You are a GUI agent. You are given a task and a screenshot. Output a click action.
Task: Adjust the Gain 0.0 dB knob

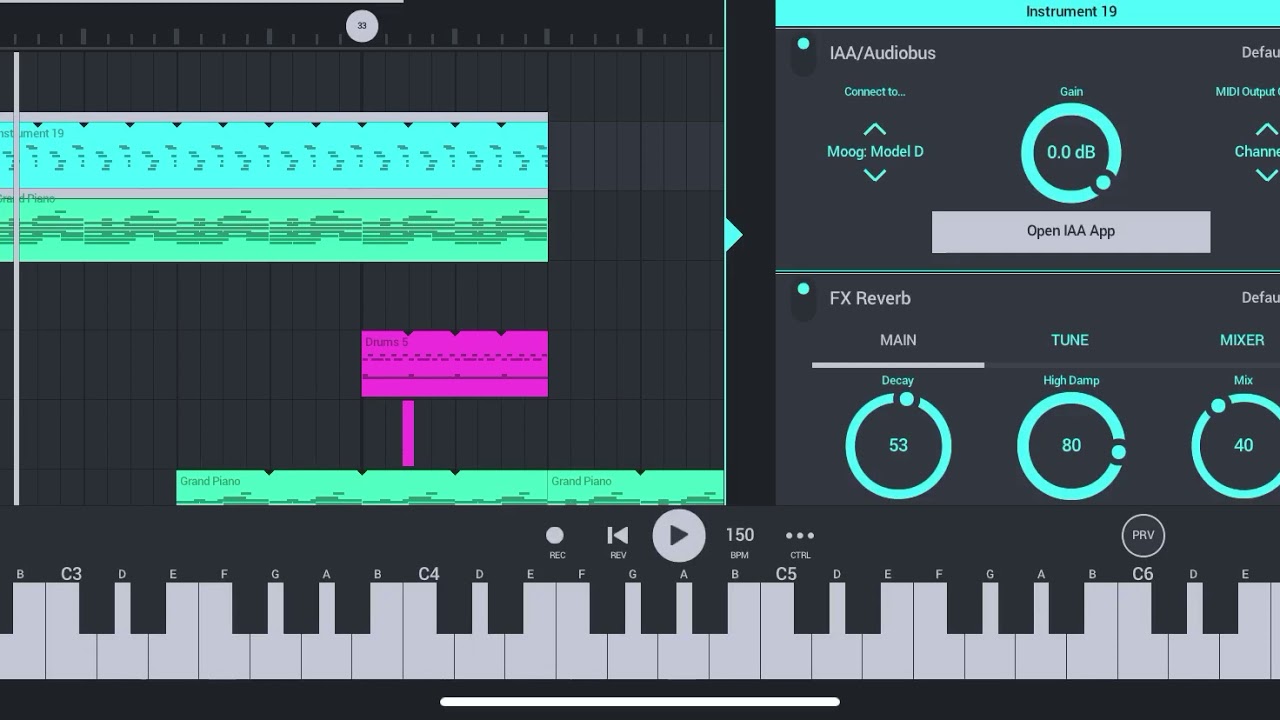click(x=1071, y=152)
